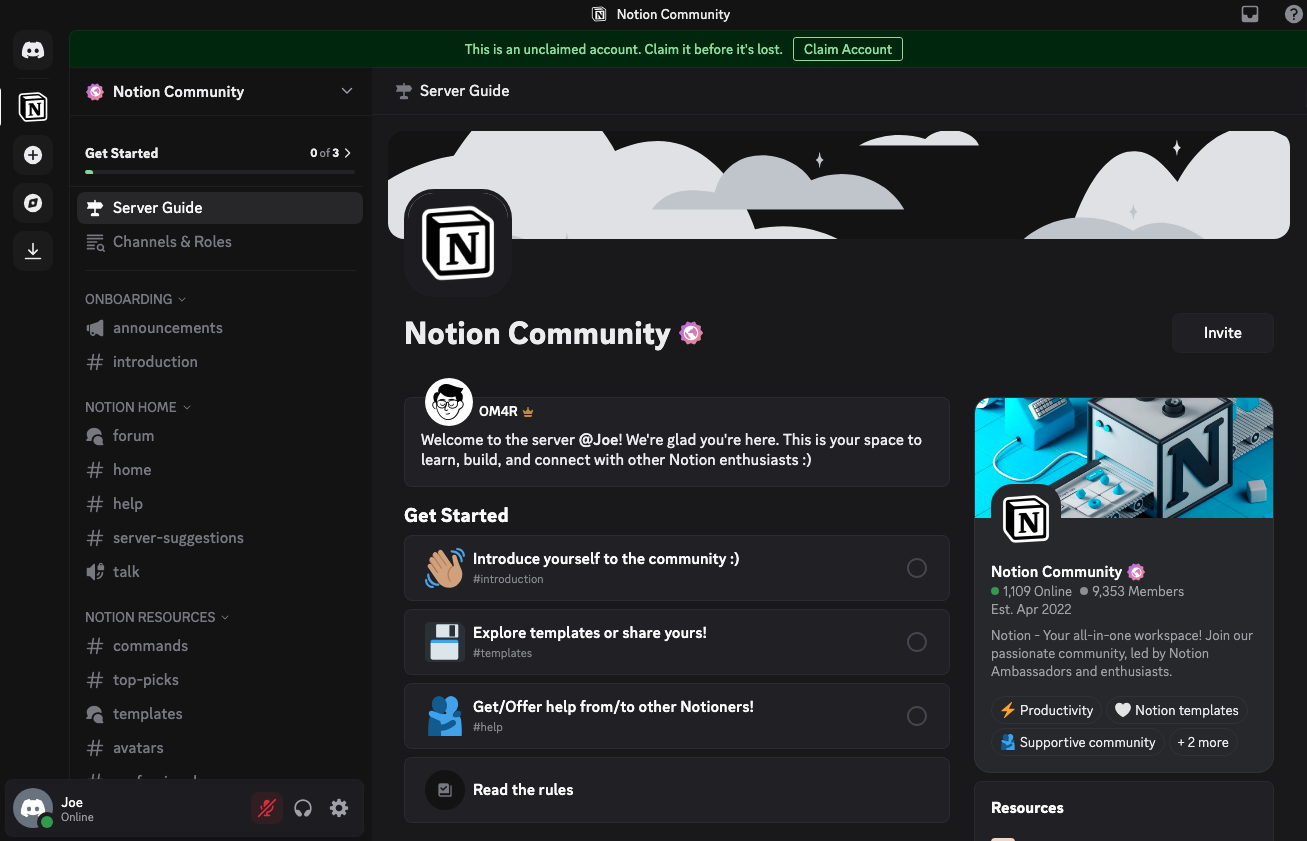The height and width of the screenshot is (841, 1307).
Task: Click the Notion logo in server card
Action: [x=1026, y=520]
